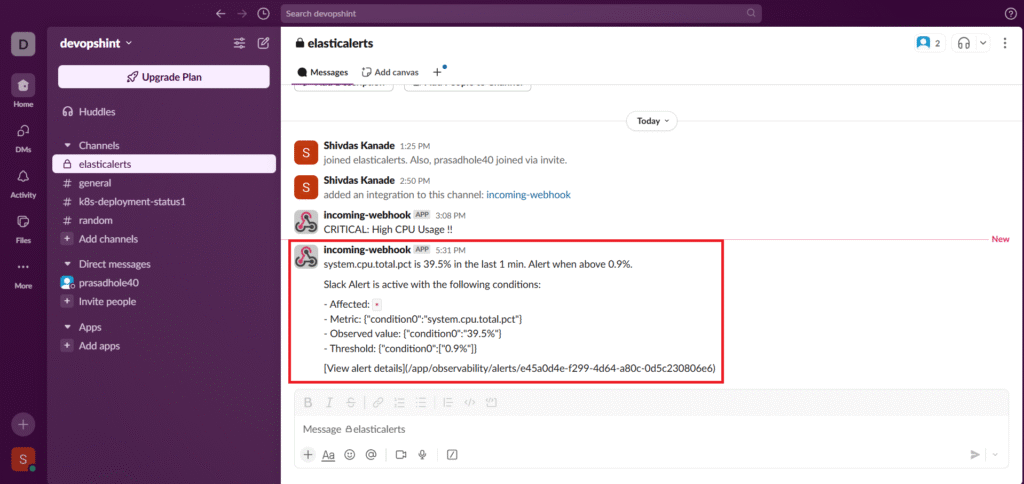
Task: Open the Add canvas tab
Action: [391, 72]
